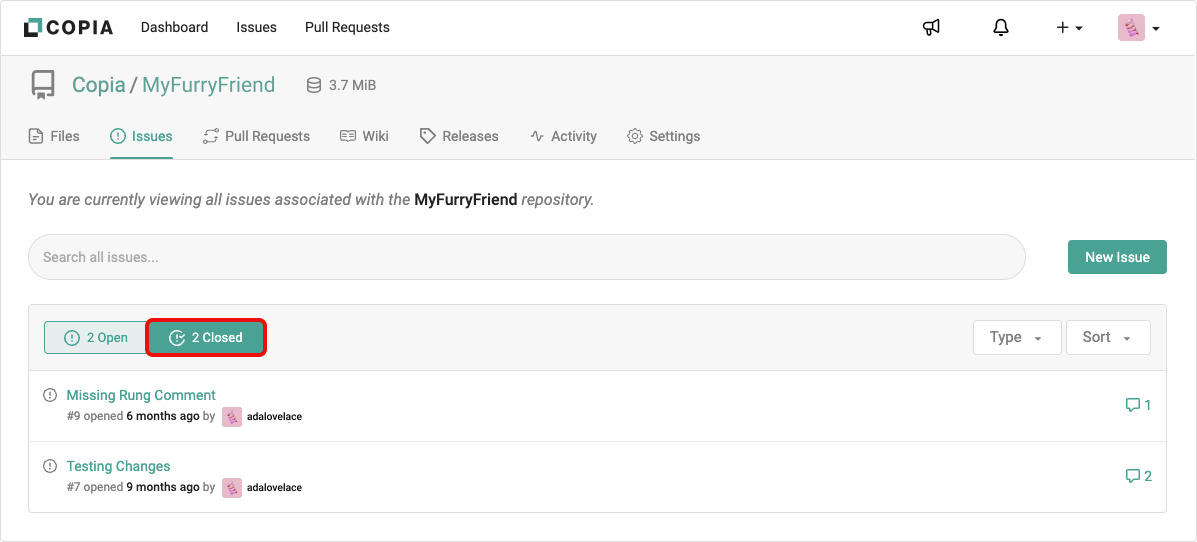The width and height of the screenshot is (1197, 542).
Task: Open comments on Testing Changes issue
Action: coord(1138,476)
